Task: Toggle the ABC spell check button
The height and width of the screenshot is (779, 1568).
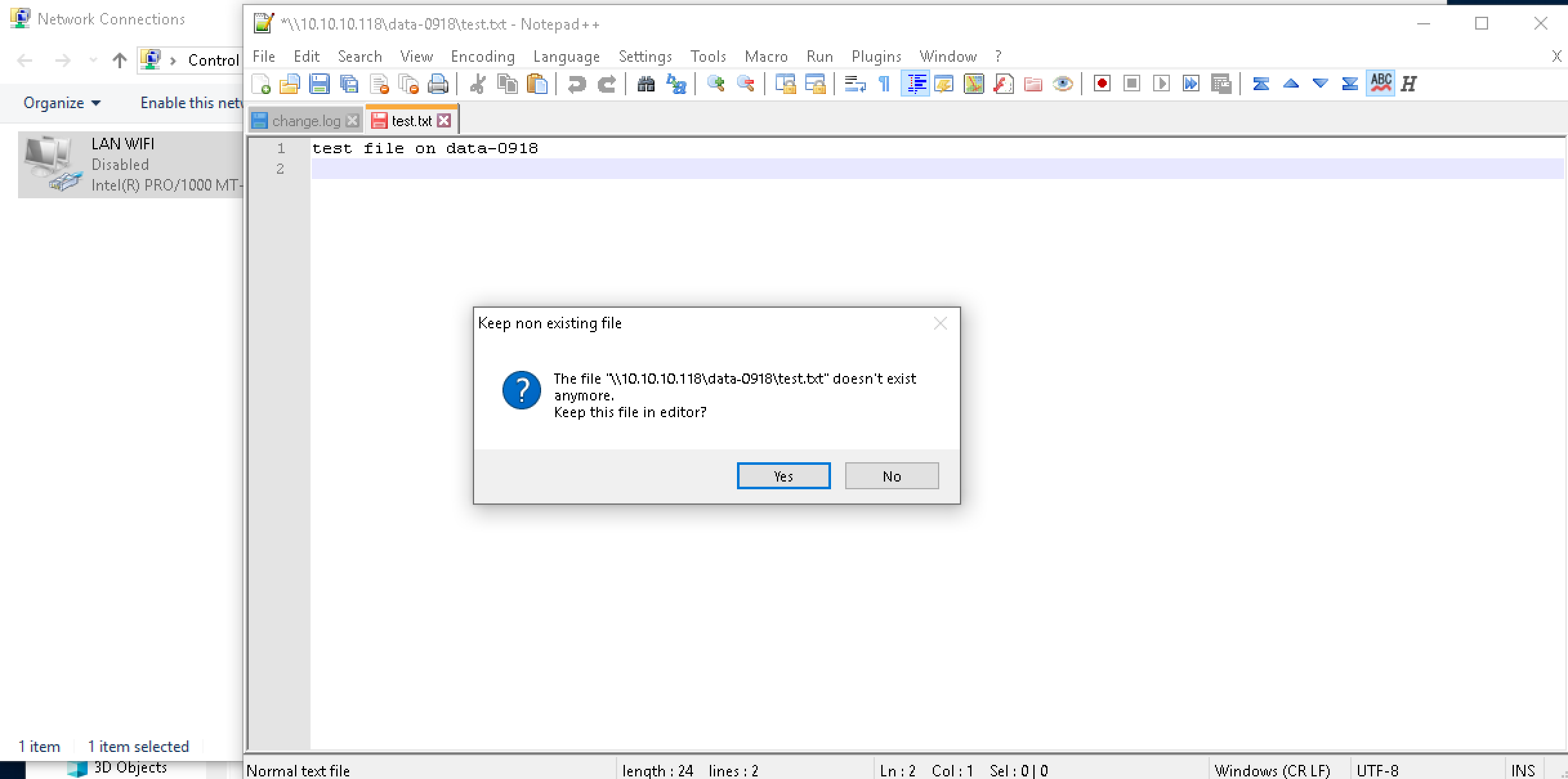Action: click(x=1380, y=84)
